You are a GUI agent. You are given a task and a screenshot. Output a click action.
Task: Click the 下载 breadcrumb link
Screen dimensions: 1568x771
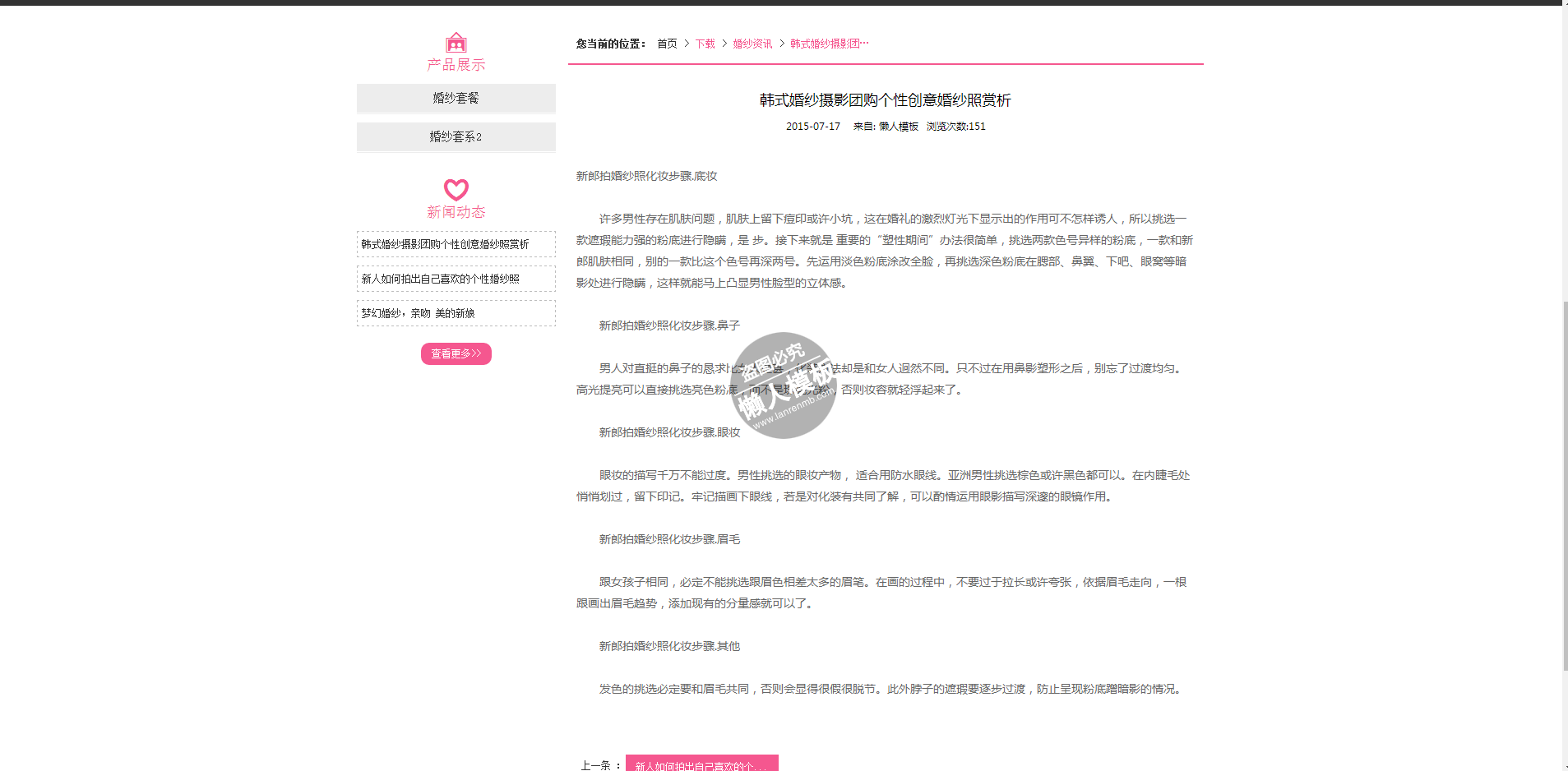(705, 44)
